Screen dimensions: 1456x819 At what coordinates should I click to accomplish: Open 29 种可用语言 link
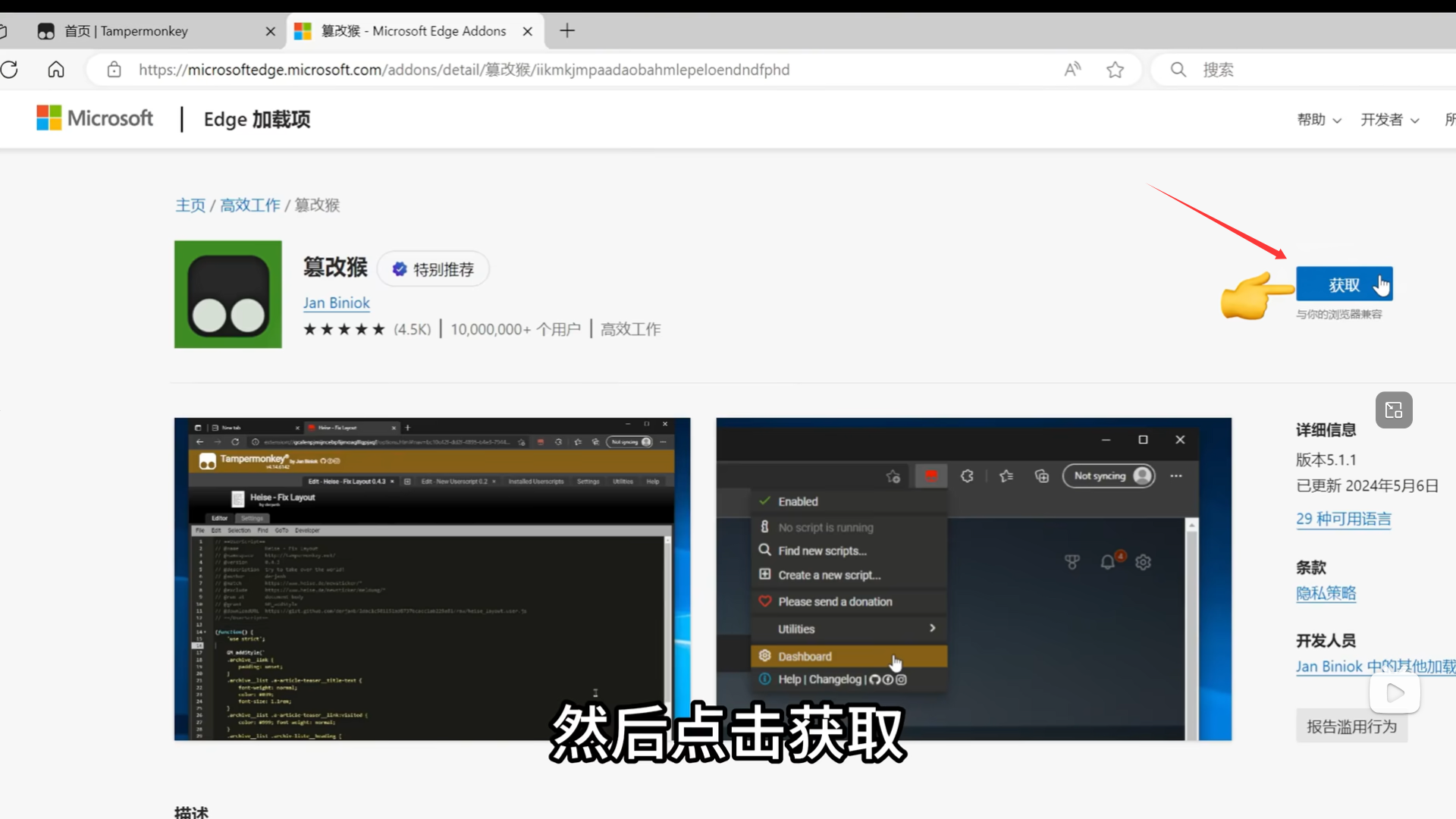point(1343,519)
